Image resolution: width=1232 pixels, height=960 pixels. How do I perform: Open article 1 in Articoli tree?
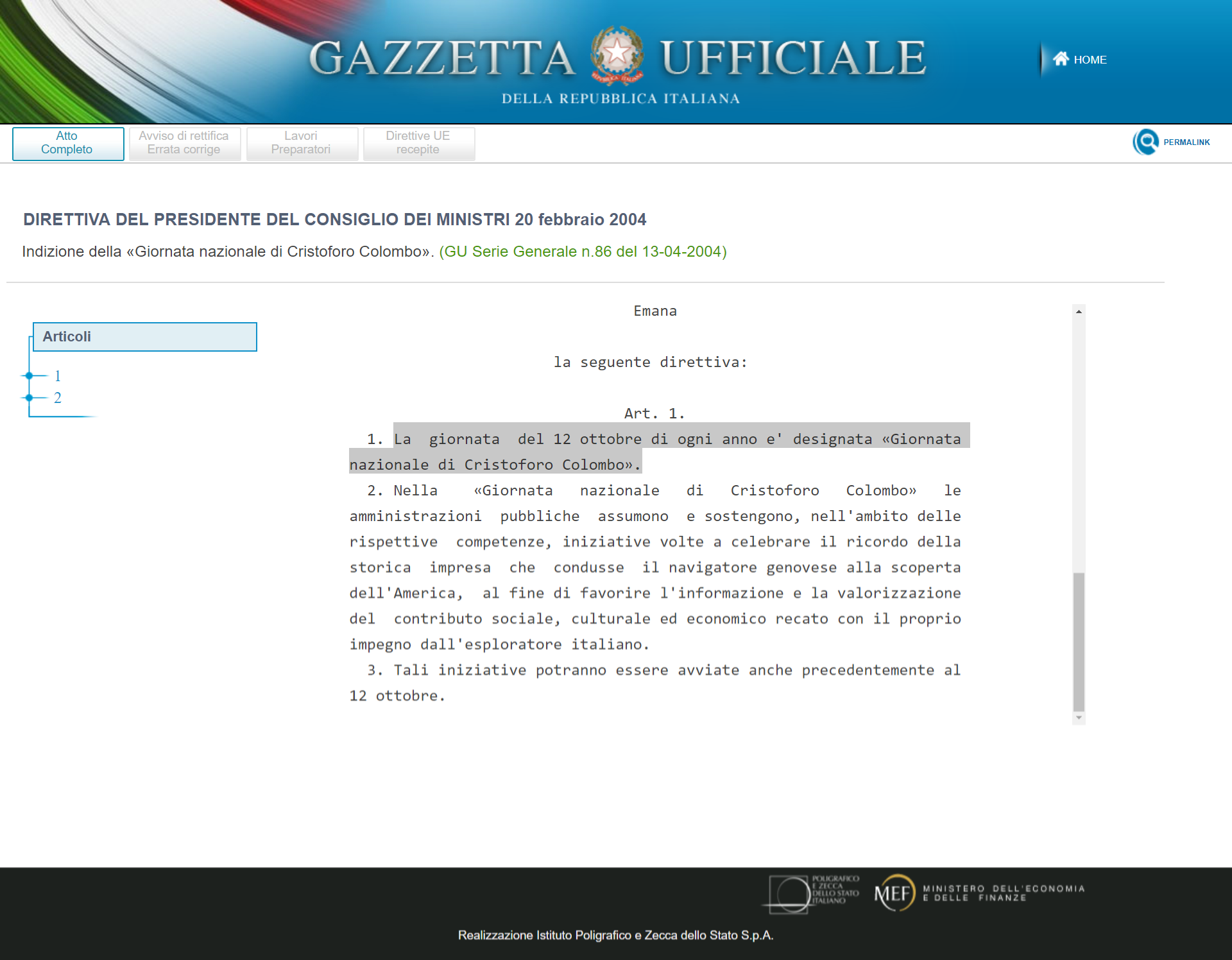pos(58,376)
